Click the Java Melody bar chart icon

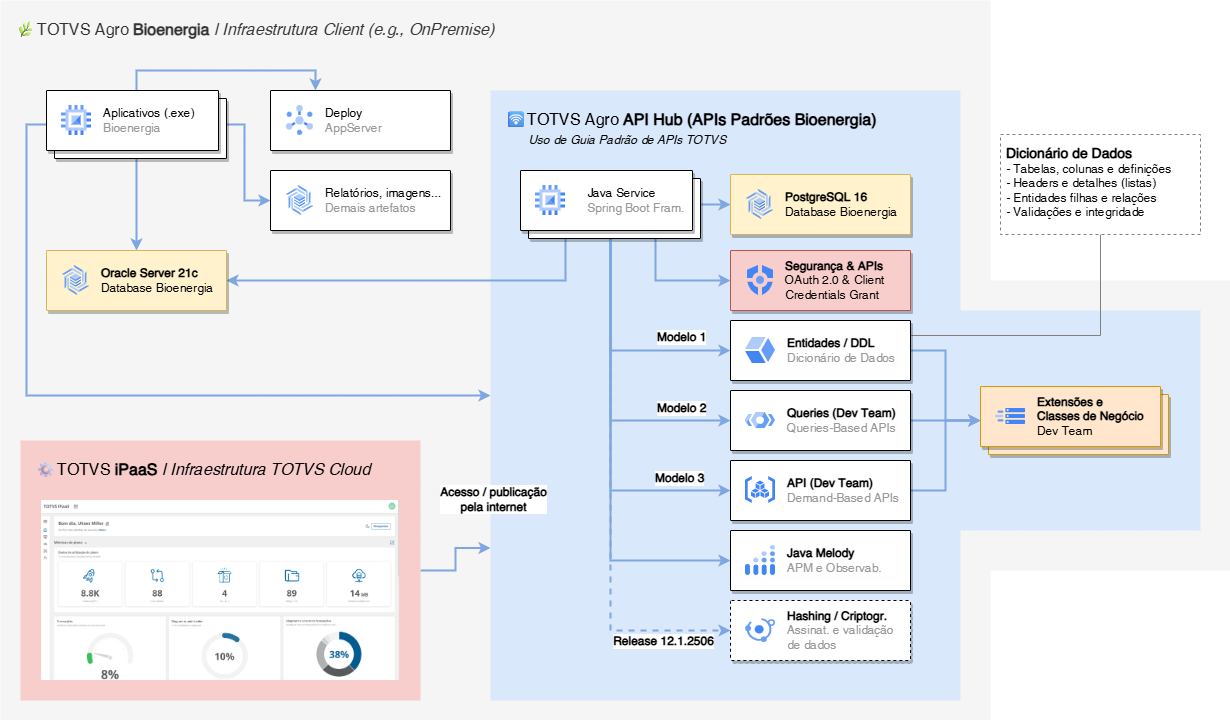click(x=760, y=561)
